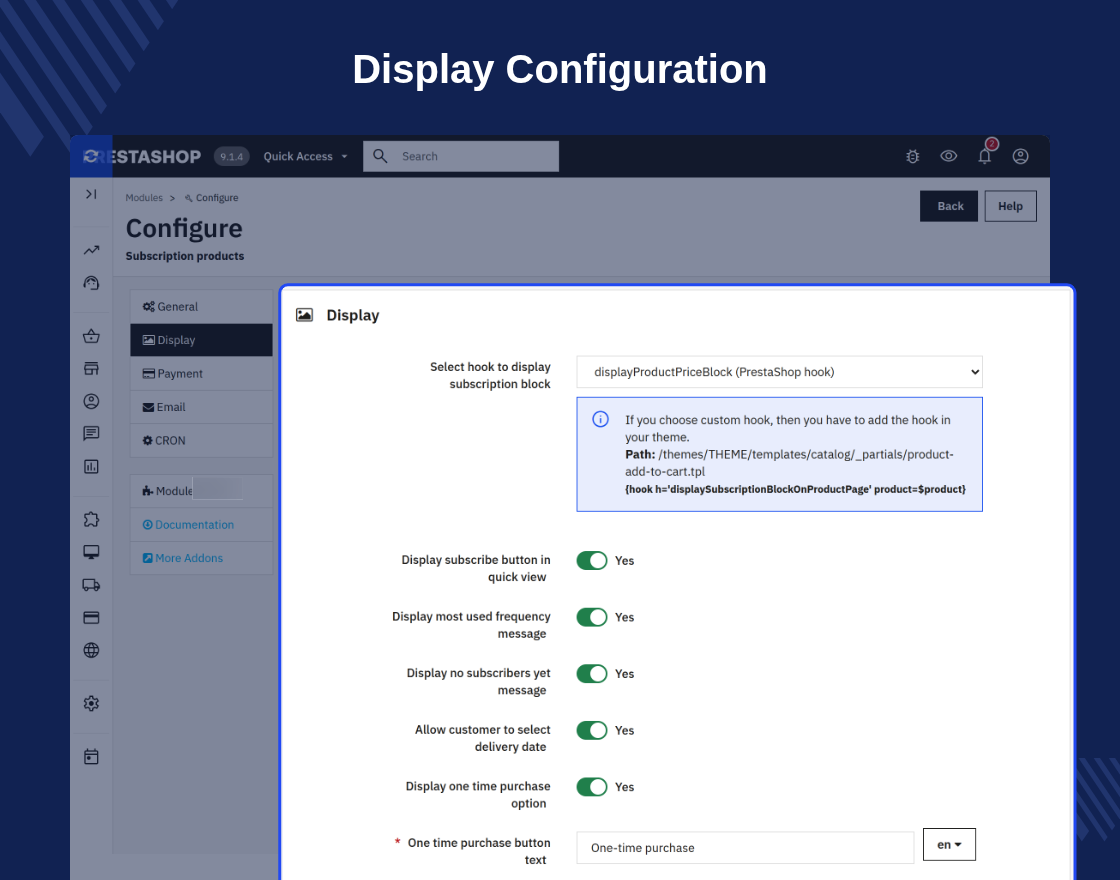Toggle Display no subscribers yet message
The image size is (1120, 880).
592,674
